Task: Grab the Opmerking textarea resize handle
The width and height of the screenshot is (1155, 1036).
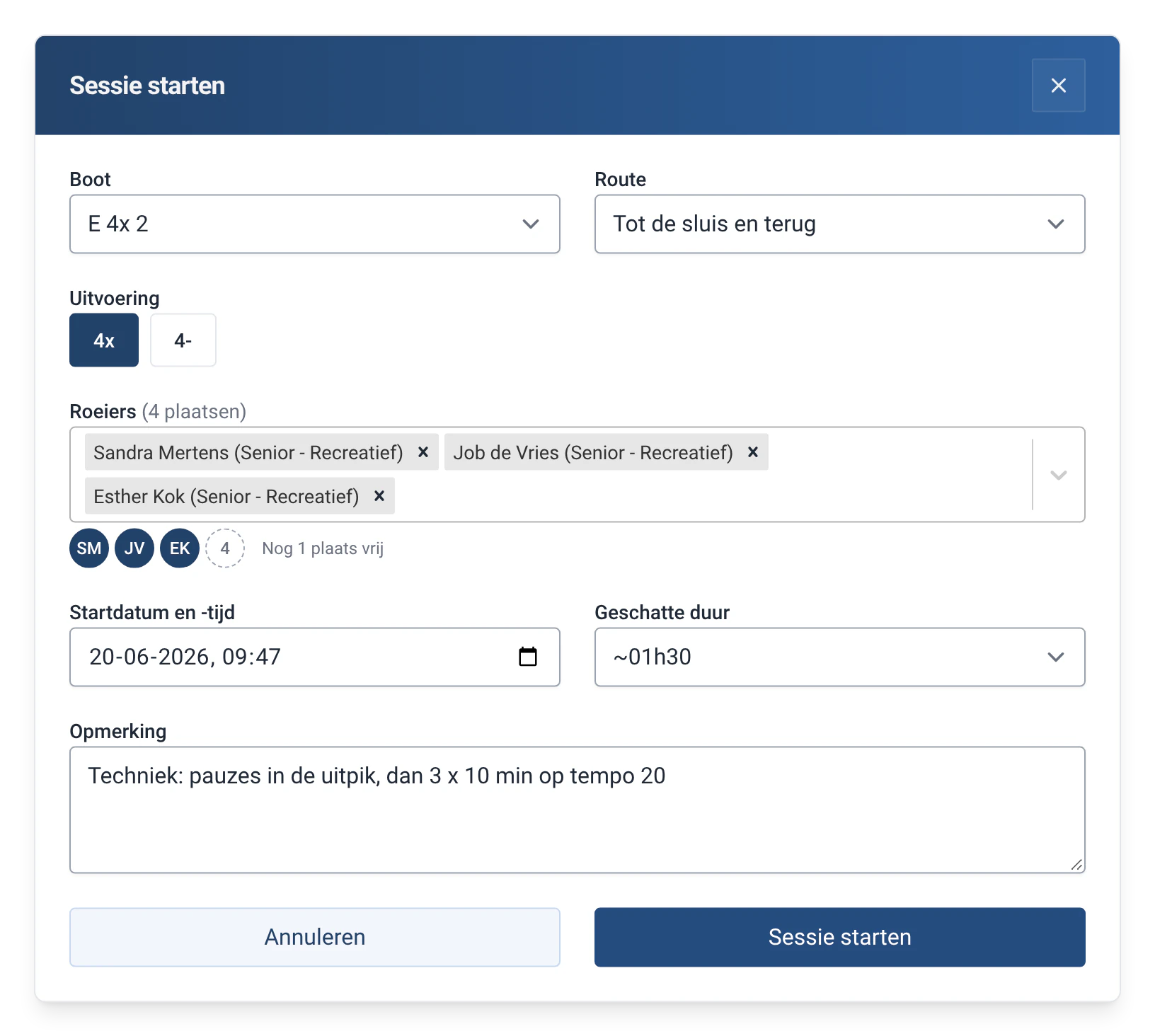Action: tap(1076, 865)
